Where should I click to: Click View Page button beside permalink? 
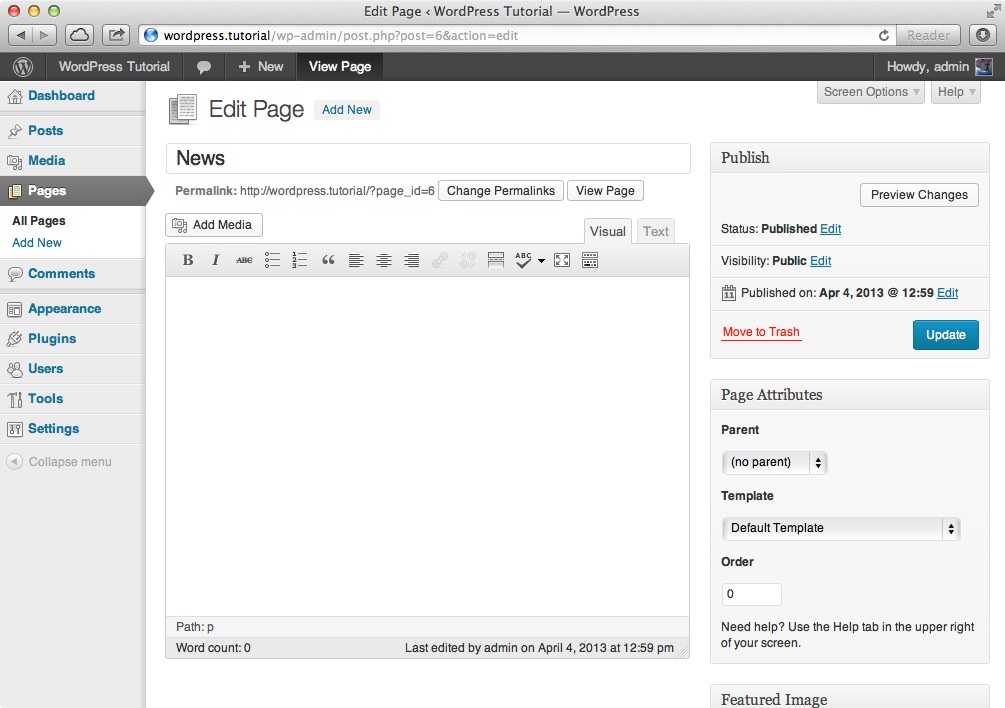pyautogui.click(x=605, y=191)
